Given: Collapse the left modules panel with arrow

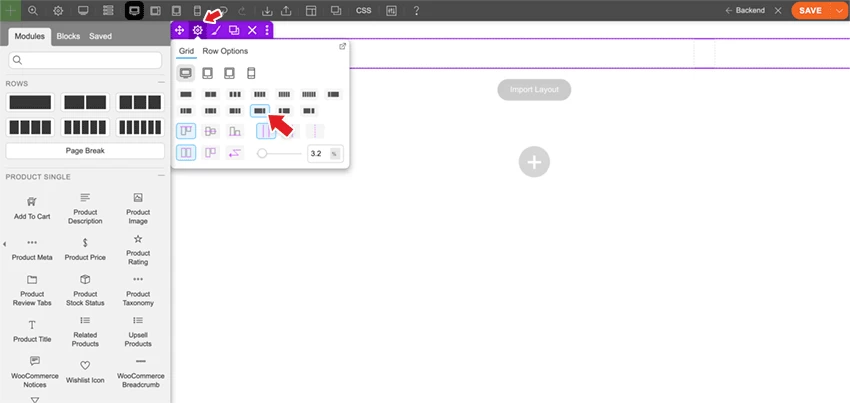Looking at the screenshot, I should (x=4, y=245).
